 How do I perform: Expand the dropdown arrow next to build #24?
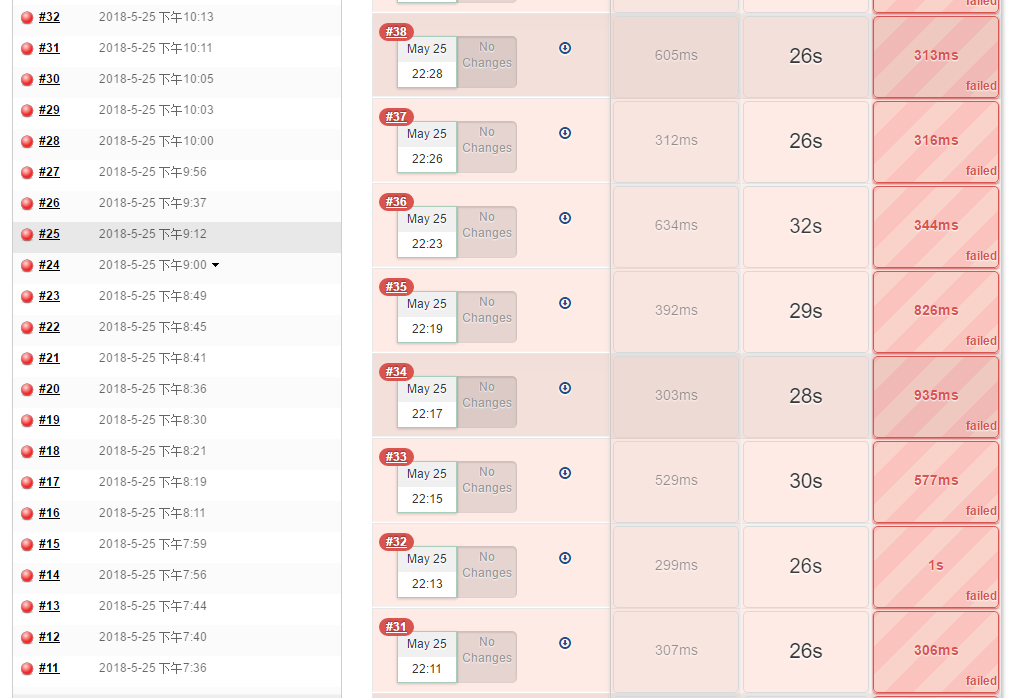coord(216,265)
